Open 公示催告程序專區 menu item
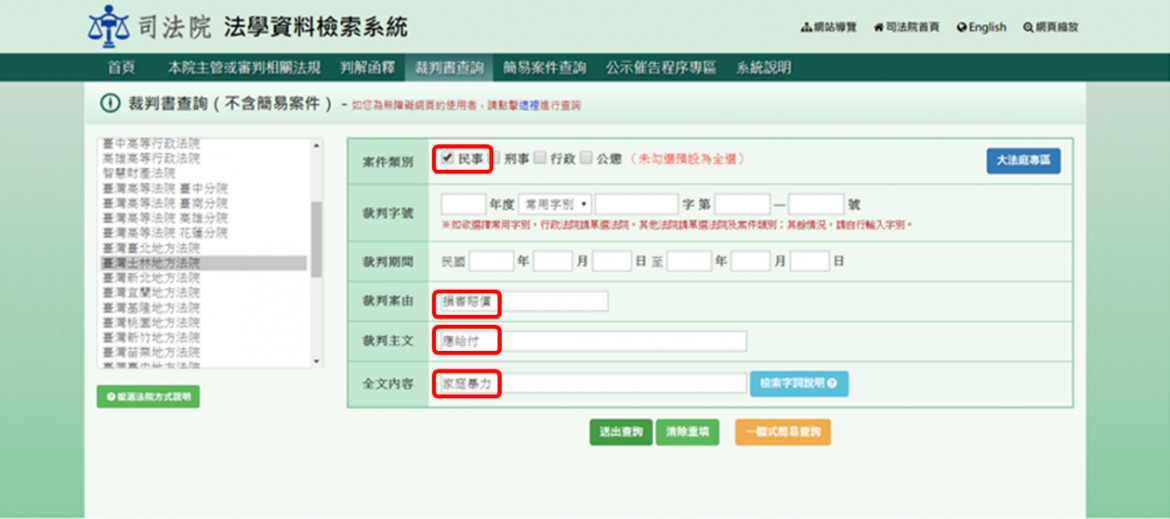The image size is (1170, 519). click(x=660, y=68)
